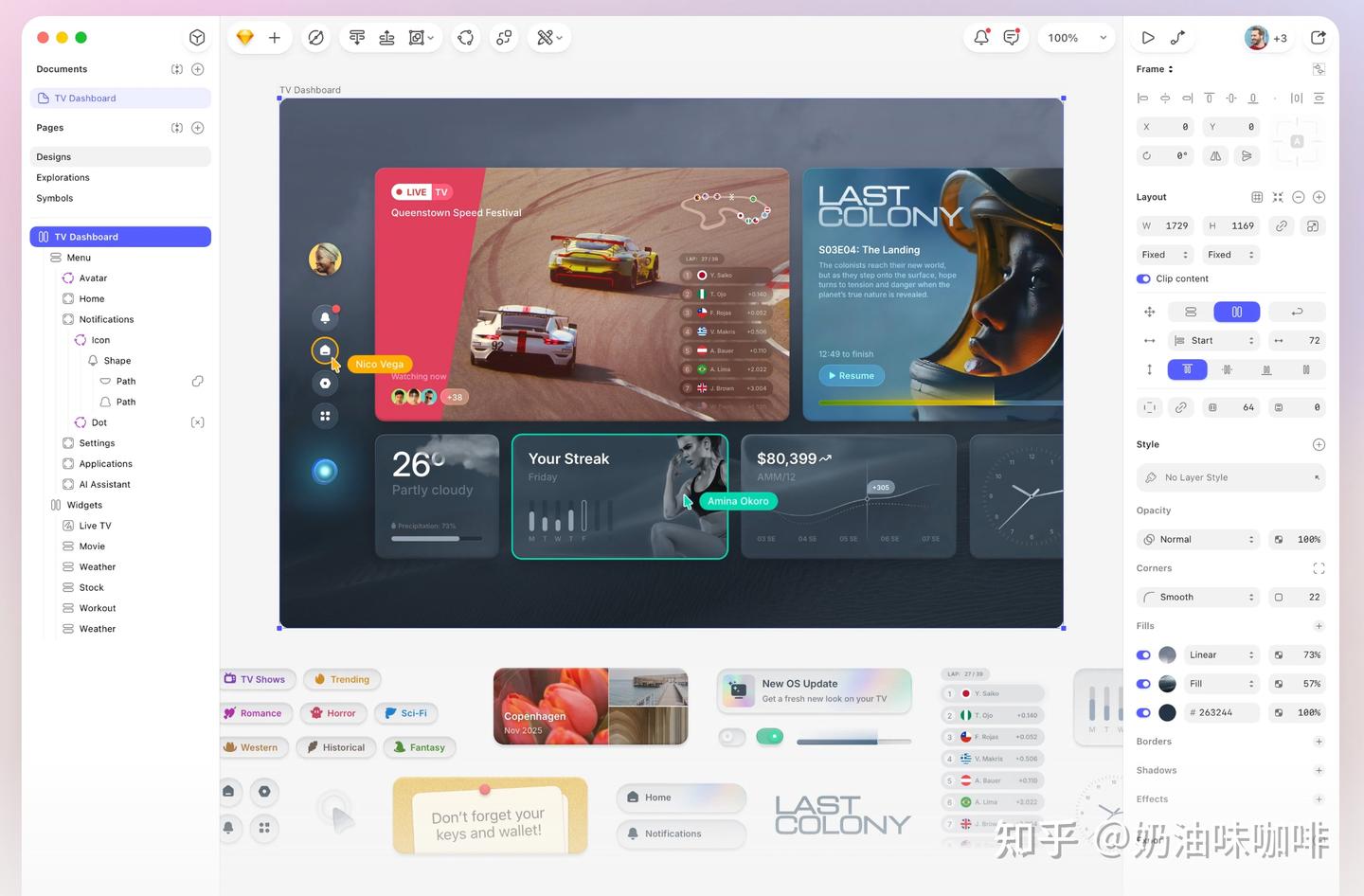
Task: Click the corners expand icon next to Corners
Action: (1319, 568)
